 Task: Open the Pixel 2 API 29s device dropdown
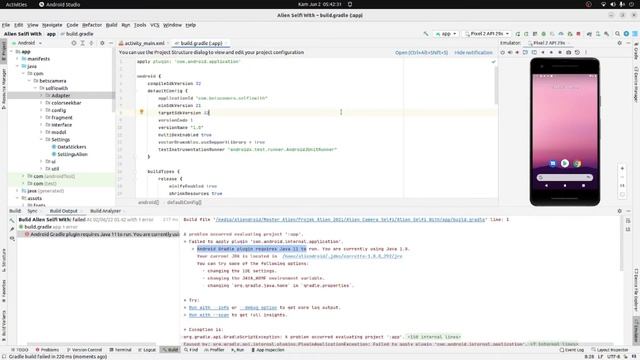coord(487,34)
